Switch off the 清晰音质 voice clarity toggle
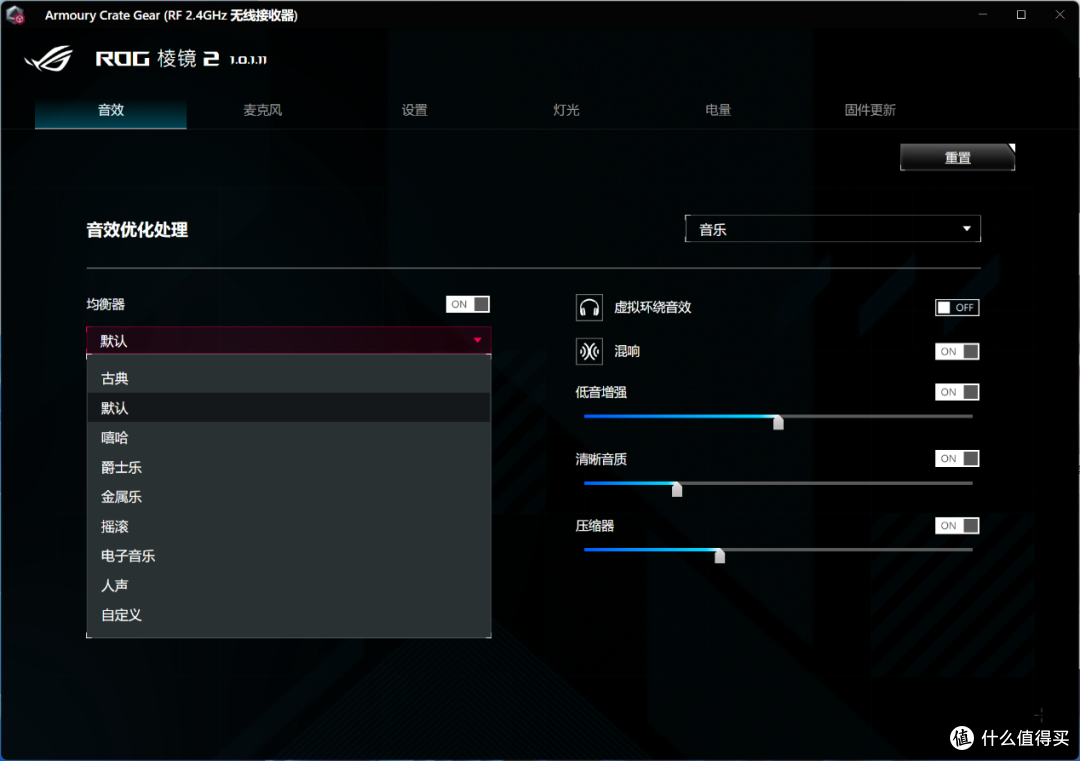Viewport: 1080px width, 761px height. pyautogui.click(x=957, y=459)
